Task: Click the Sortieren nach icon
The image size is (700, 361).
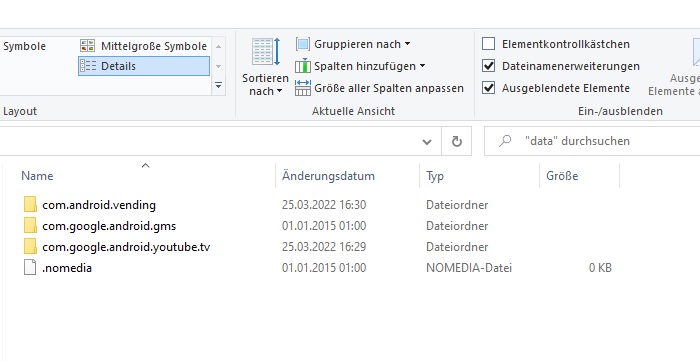Action: coord(266,52)
